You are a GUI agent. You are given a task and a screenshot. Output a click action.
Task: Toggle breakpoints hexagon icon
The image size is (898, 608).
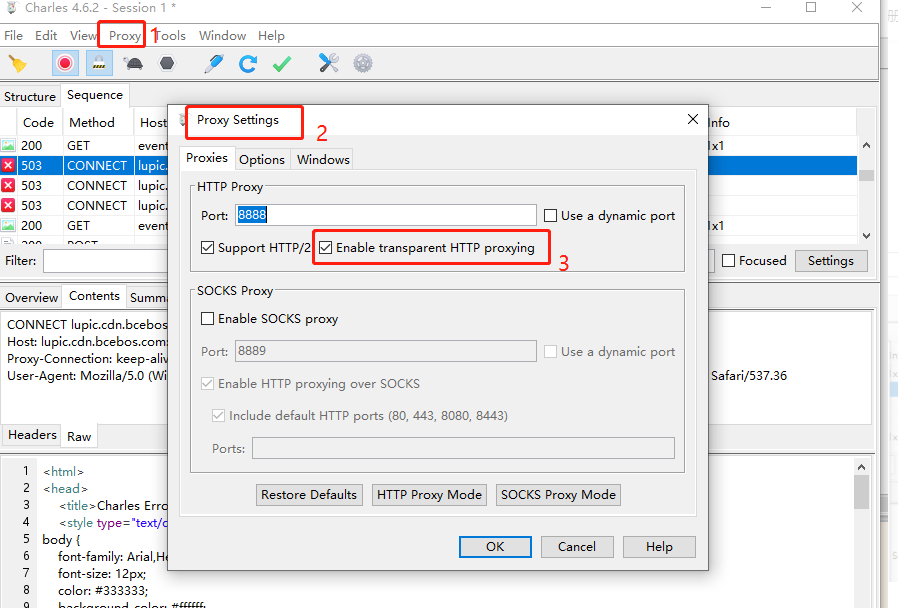tap(167, 63)
